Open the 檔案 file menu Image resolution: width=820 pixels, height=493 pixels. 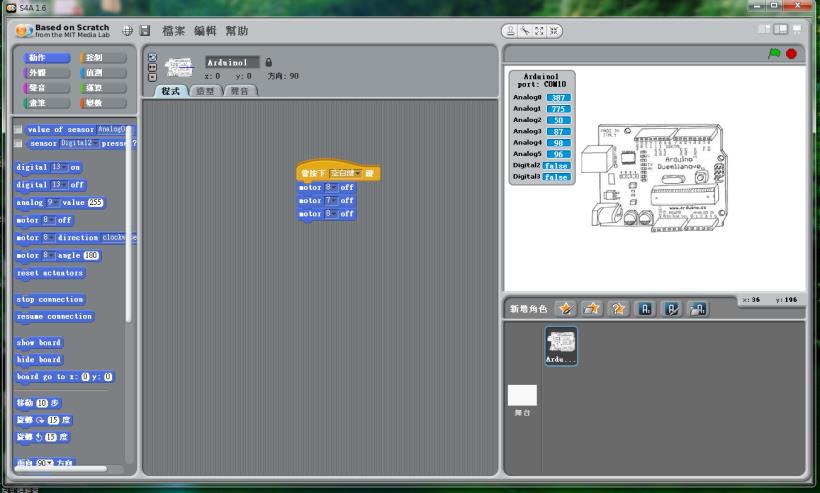pos(173,31)
